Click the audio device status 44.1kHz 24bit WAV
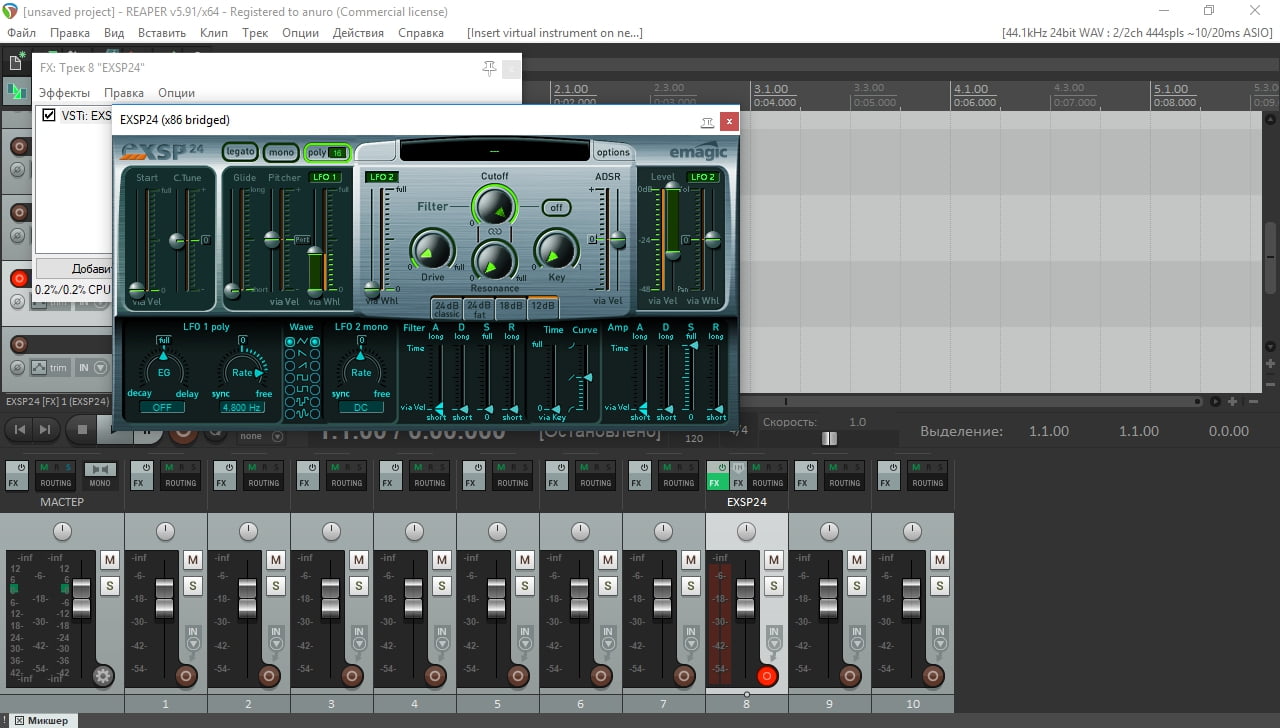The image size is (1280, 728). click(1138, 32)
